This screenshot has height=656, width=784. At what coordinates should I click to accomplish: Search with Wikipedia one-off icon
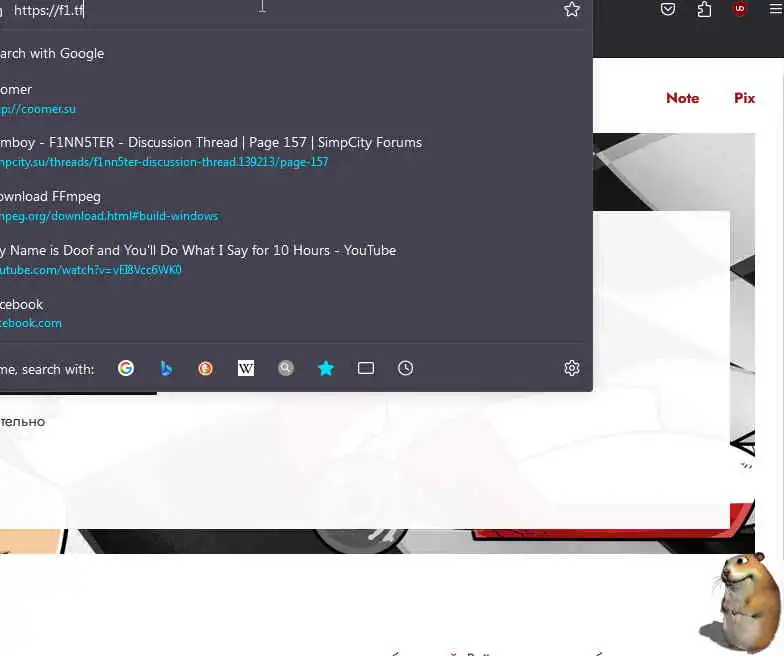tap(246, 368)
